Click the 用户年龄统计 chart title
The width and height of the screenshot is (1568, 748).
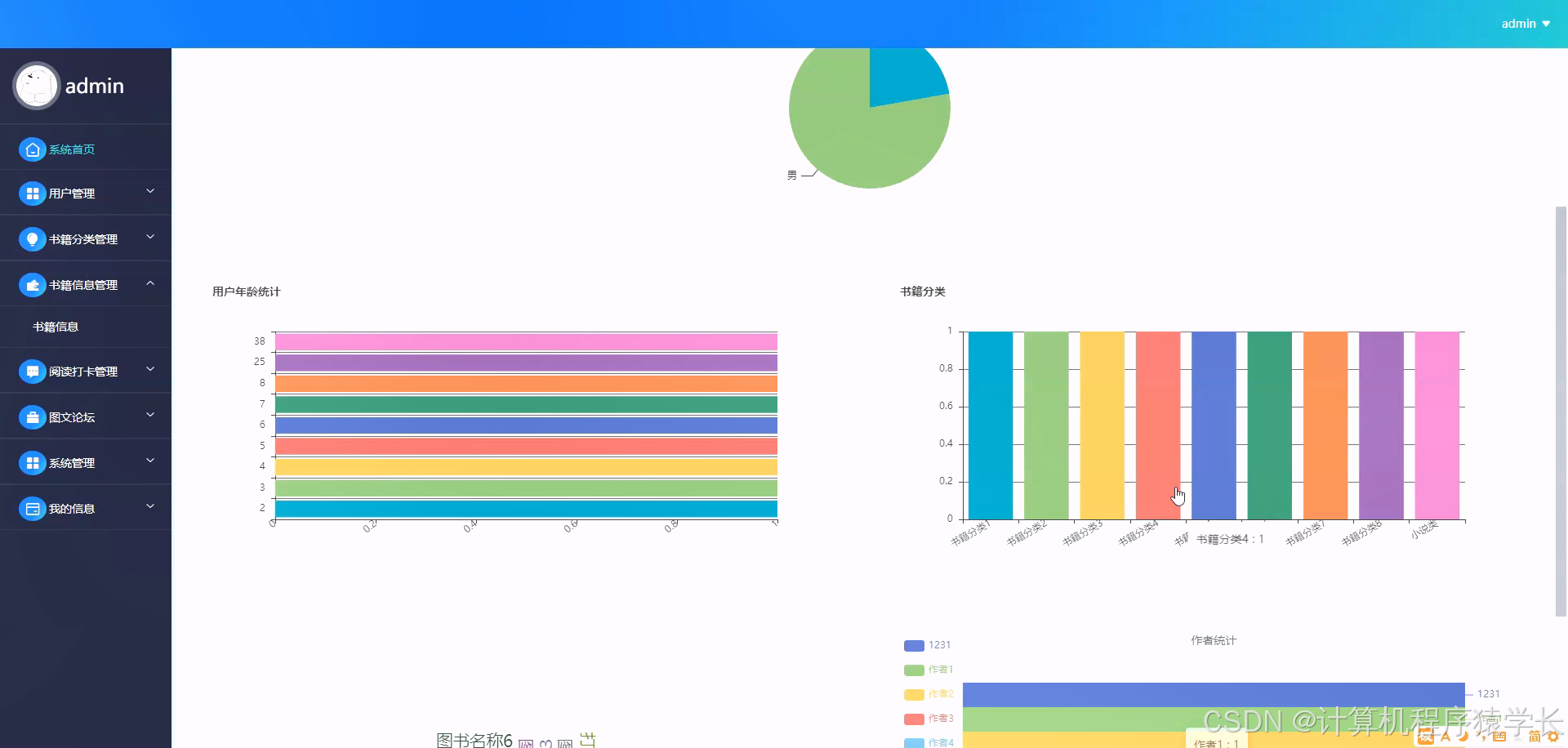click(x=246, y=292)
